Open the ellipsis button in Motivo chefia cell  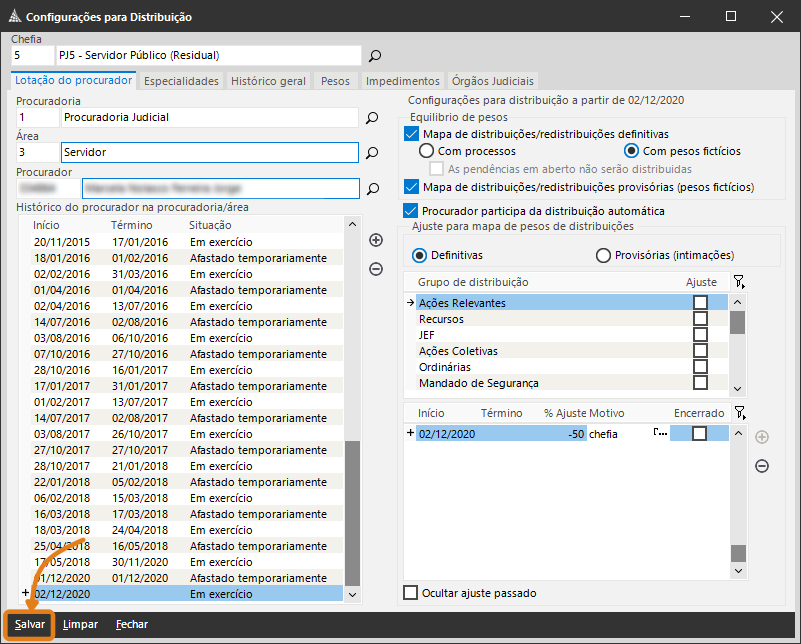click(x=660, y=433)
